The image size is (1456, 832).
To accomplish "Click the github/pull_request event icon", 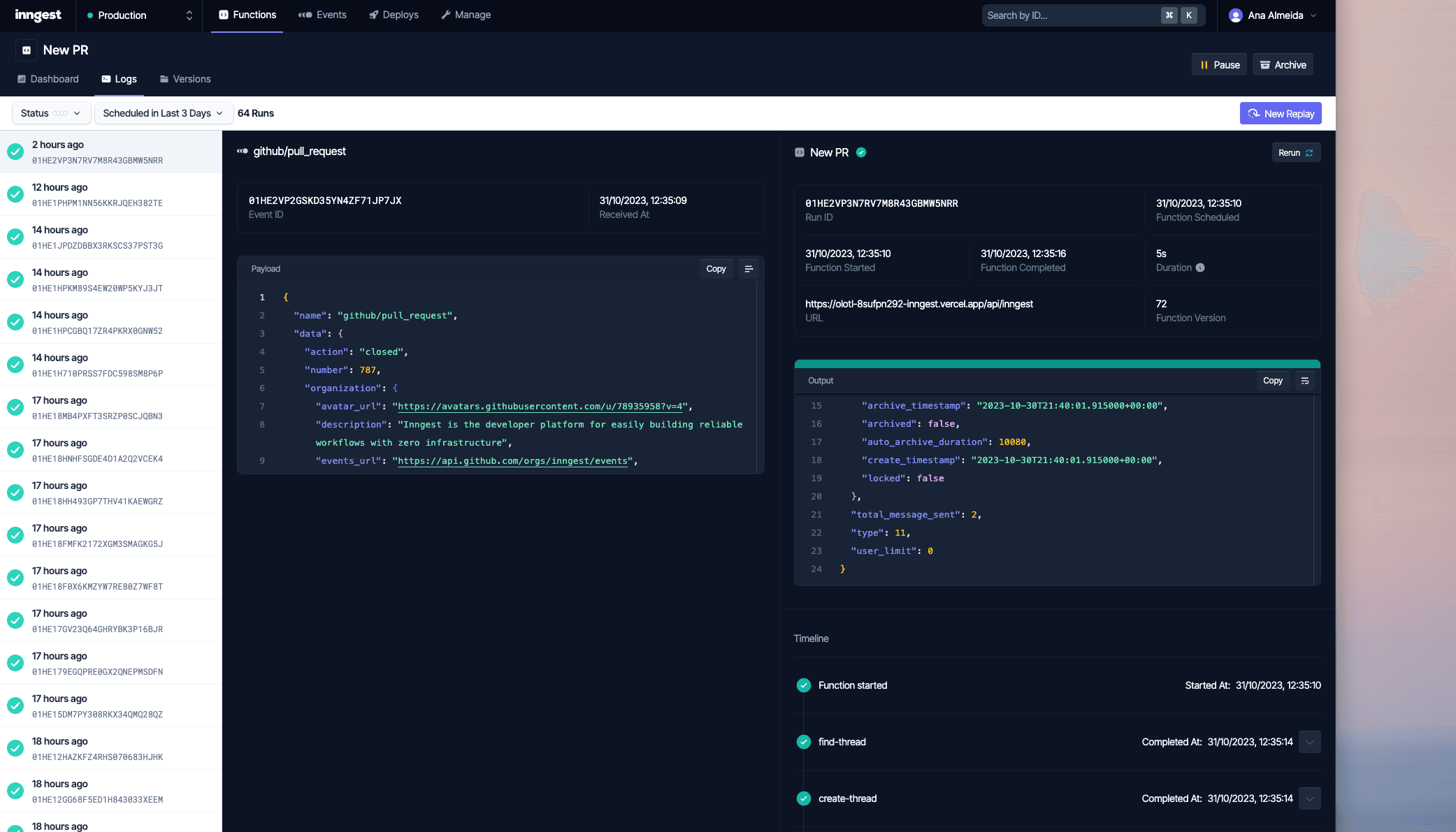I will tap(243, 151).
